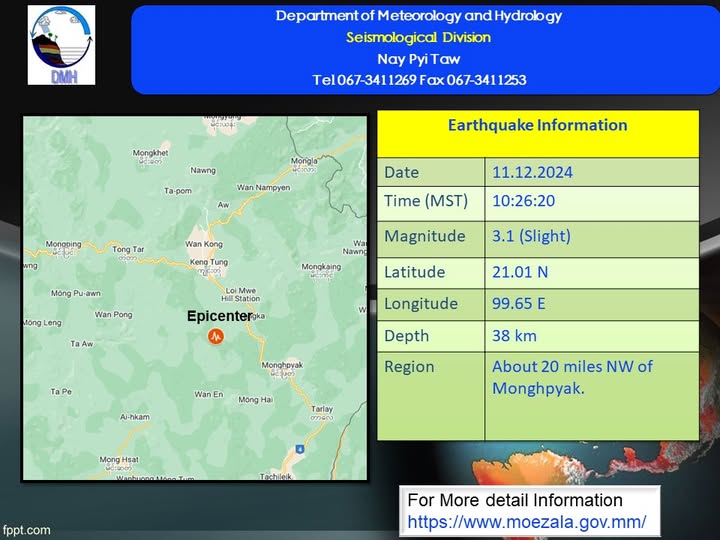Click the 'Epicenter' map label
The width and height of the screenshot is (720, 540).
219,316
